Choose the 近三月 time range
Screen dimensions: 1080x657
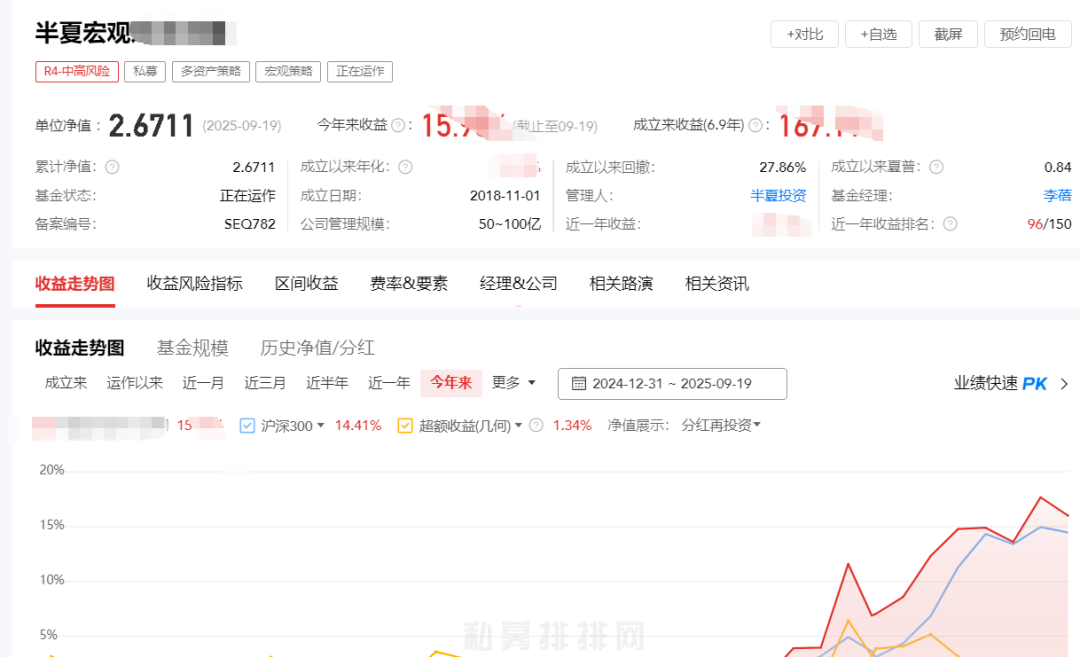pos(265,383)
